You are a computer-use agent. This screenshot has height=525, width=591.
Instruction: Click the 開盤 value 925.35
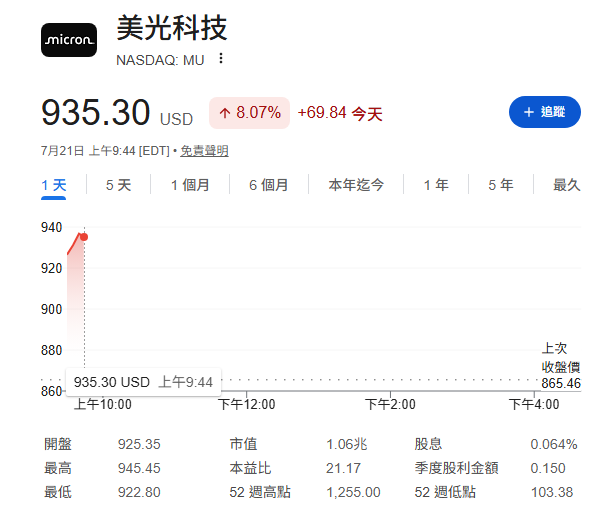pos(139,444)
